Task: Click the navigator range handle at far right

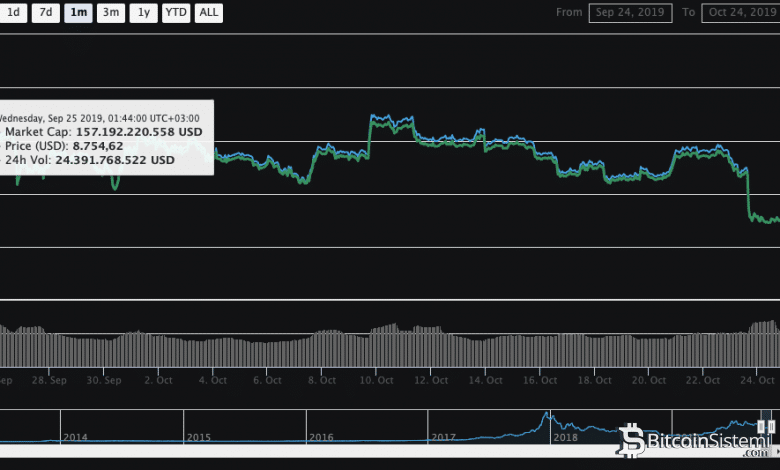Action: 768,427
